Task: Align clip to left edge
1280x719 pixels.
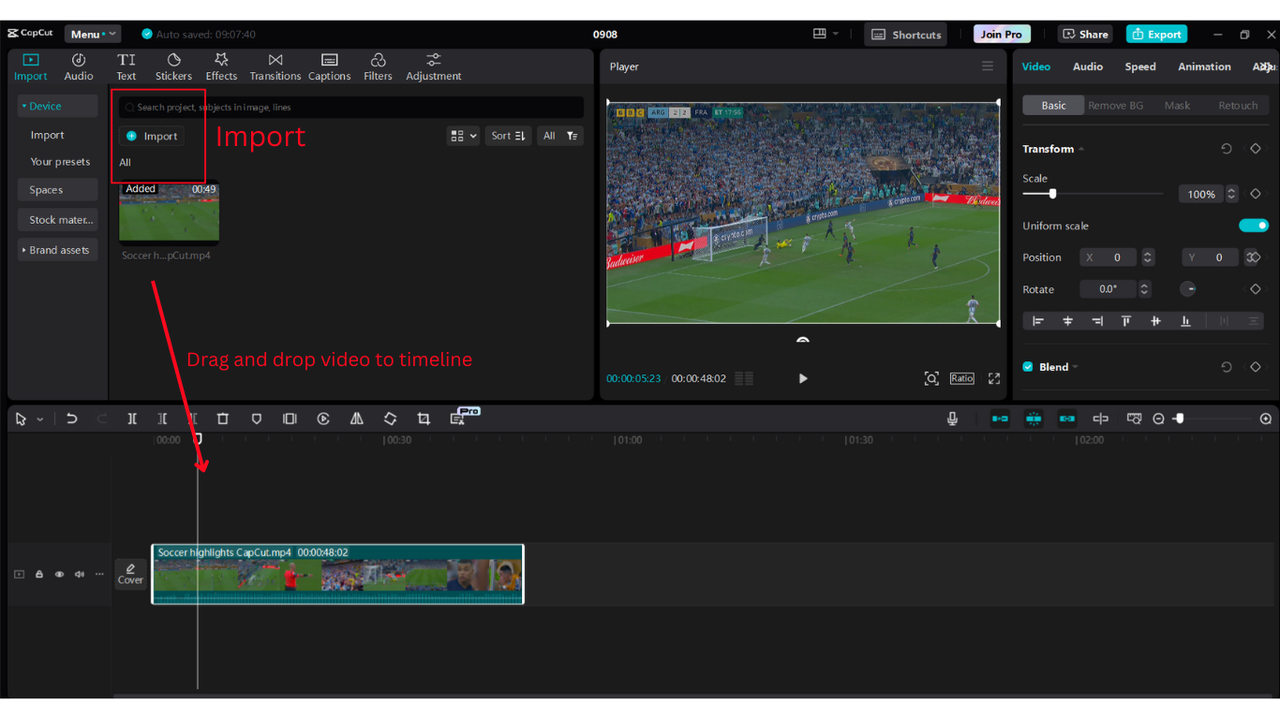Action: pos(1038,321)
